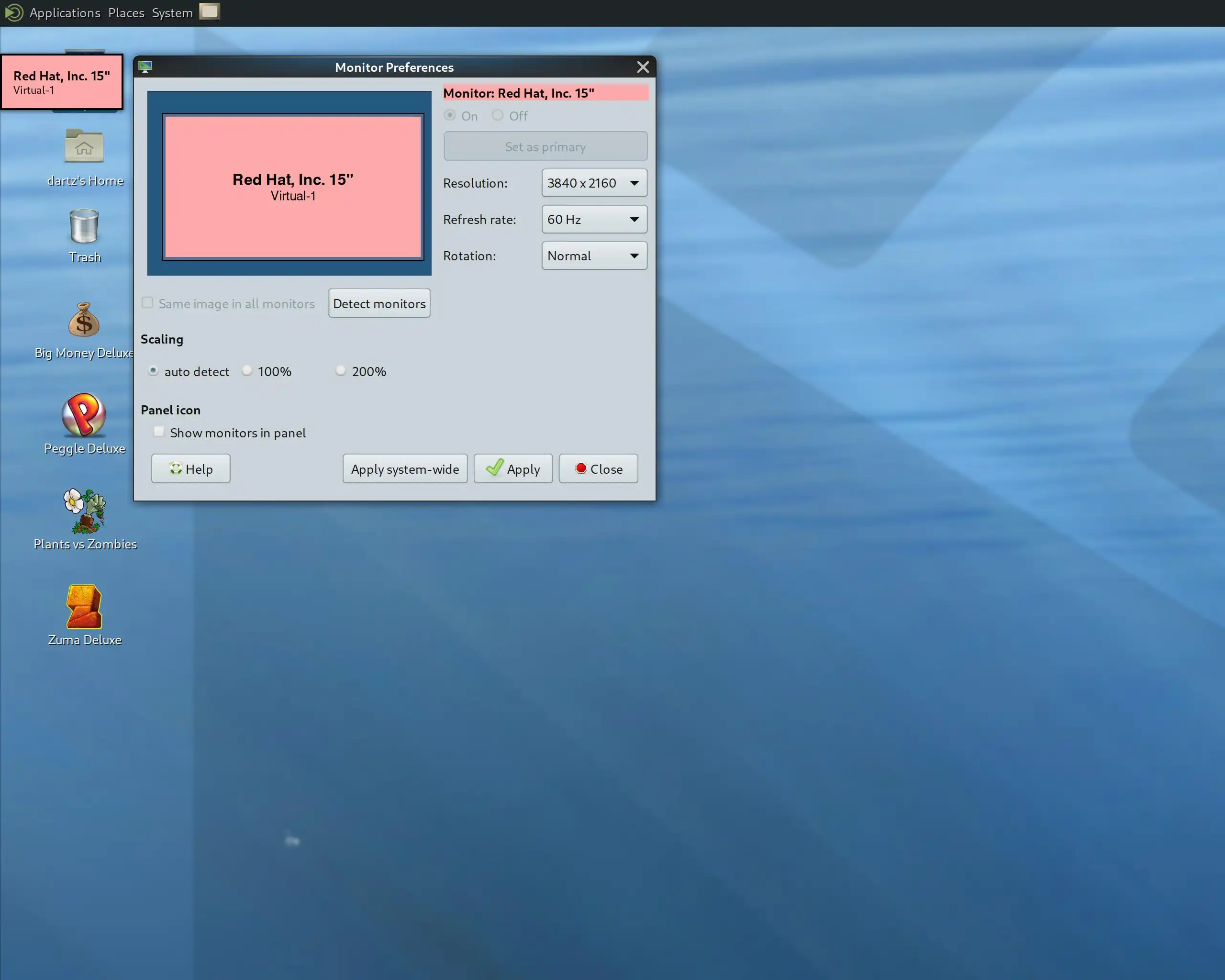1225x980 pixels.
Task: Click the pink monitor color label
Action: pyautogui.click(x=545, y=93)
